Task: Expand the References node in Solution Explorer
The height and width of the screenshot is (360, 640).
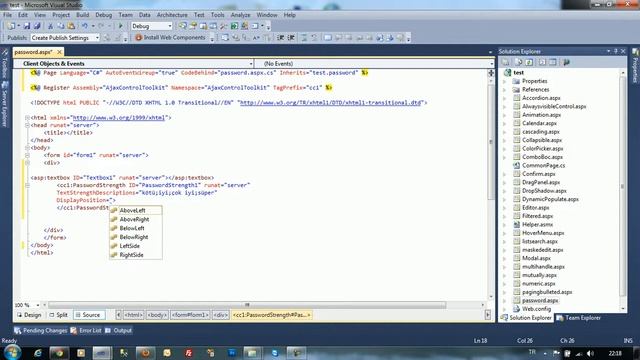Action: [x=505, y=89]
